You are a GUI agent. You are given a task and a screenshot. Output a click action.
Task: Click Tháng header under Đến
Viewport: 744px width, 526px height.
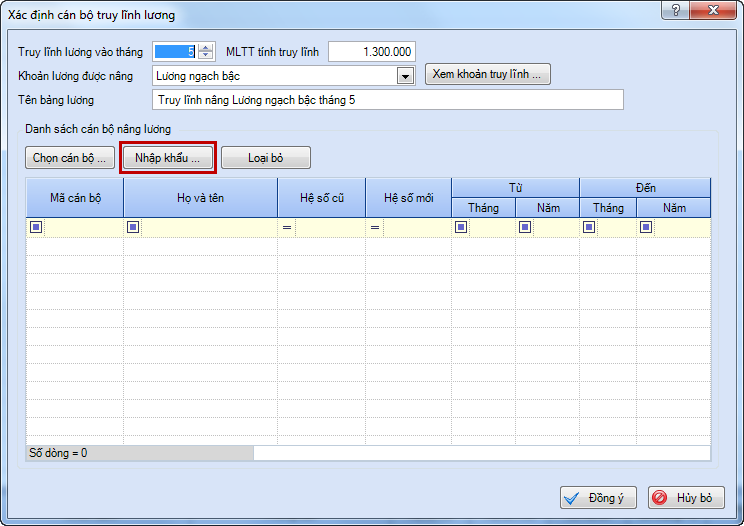click(608, 208)
